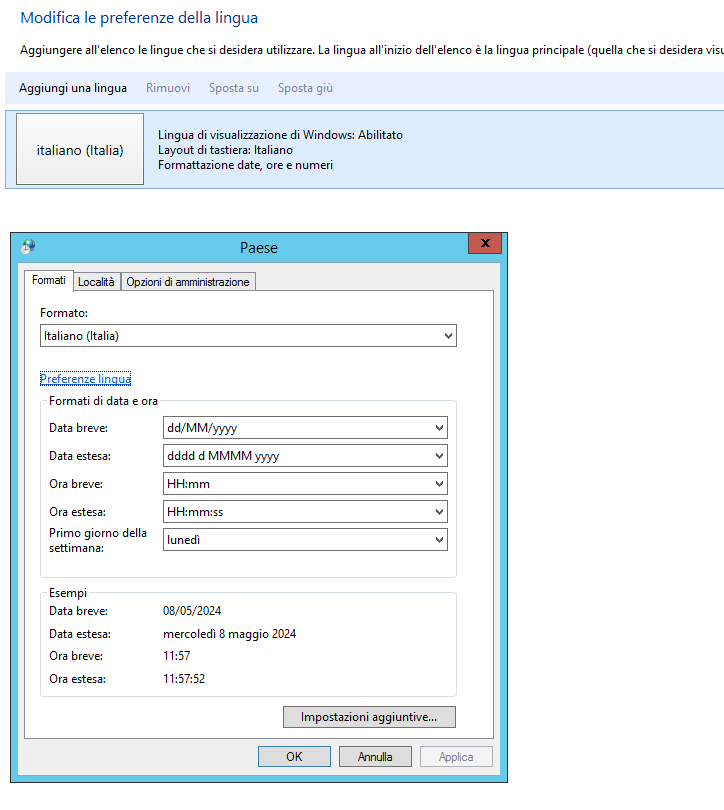This screenshot has width=724, height=810.
Task: Switch to the Formati tab
Action: click(49, 281)
